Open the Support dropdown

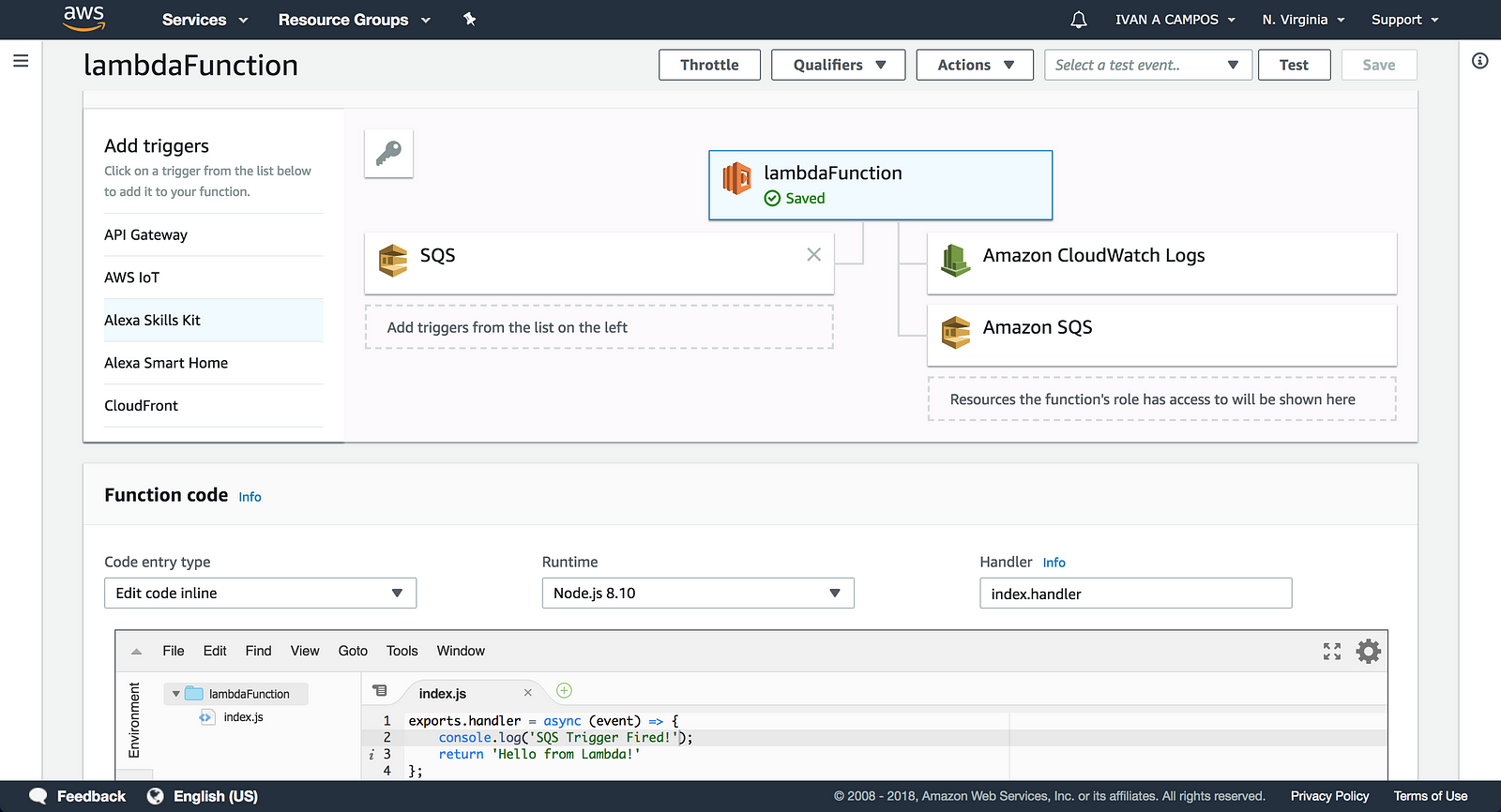1404,20
